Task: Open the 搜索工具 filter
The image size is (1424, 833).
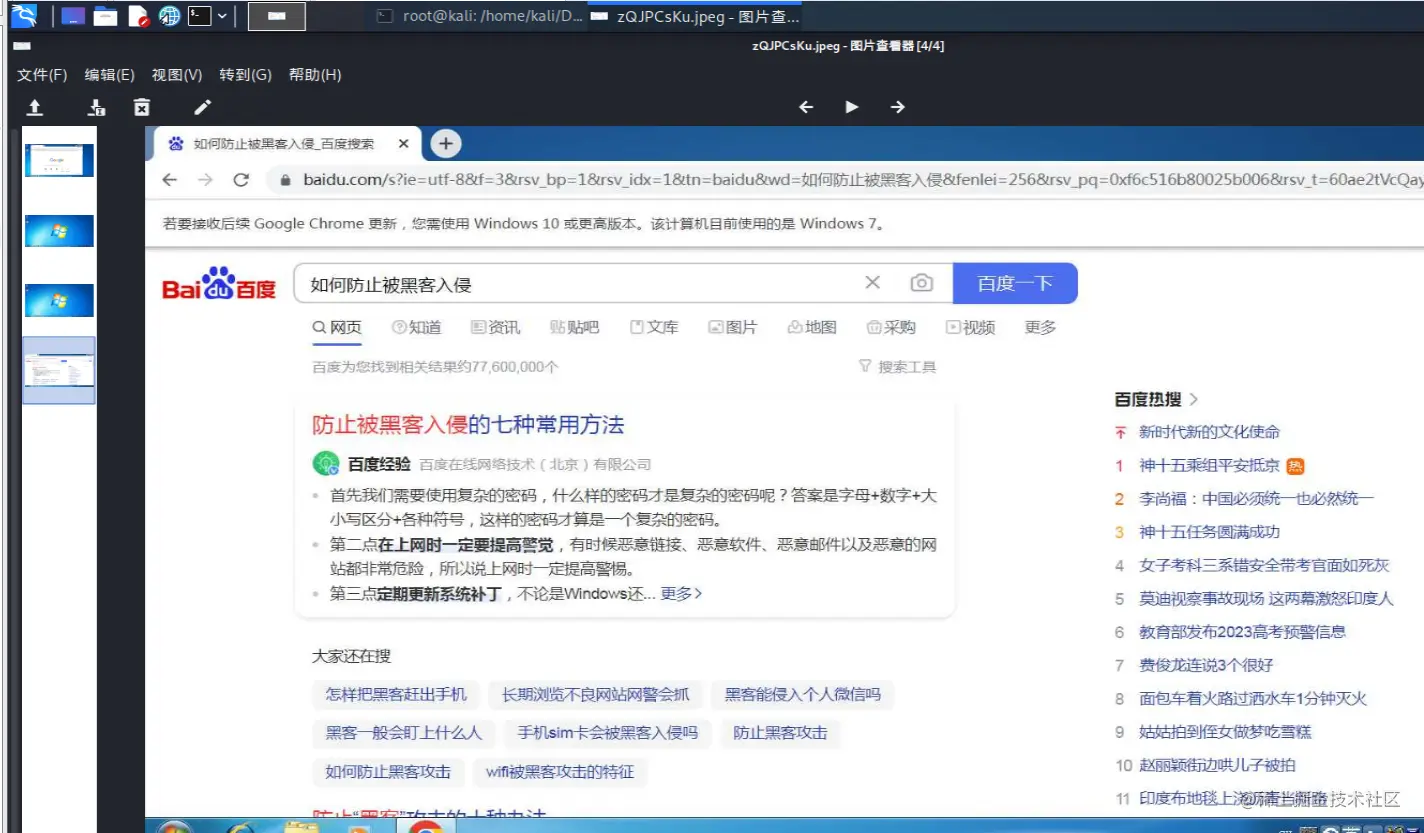Action: 897,367
